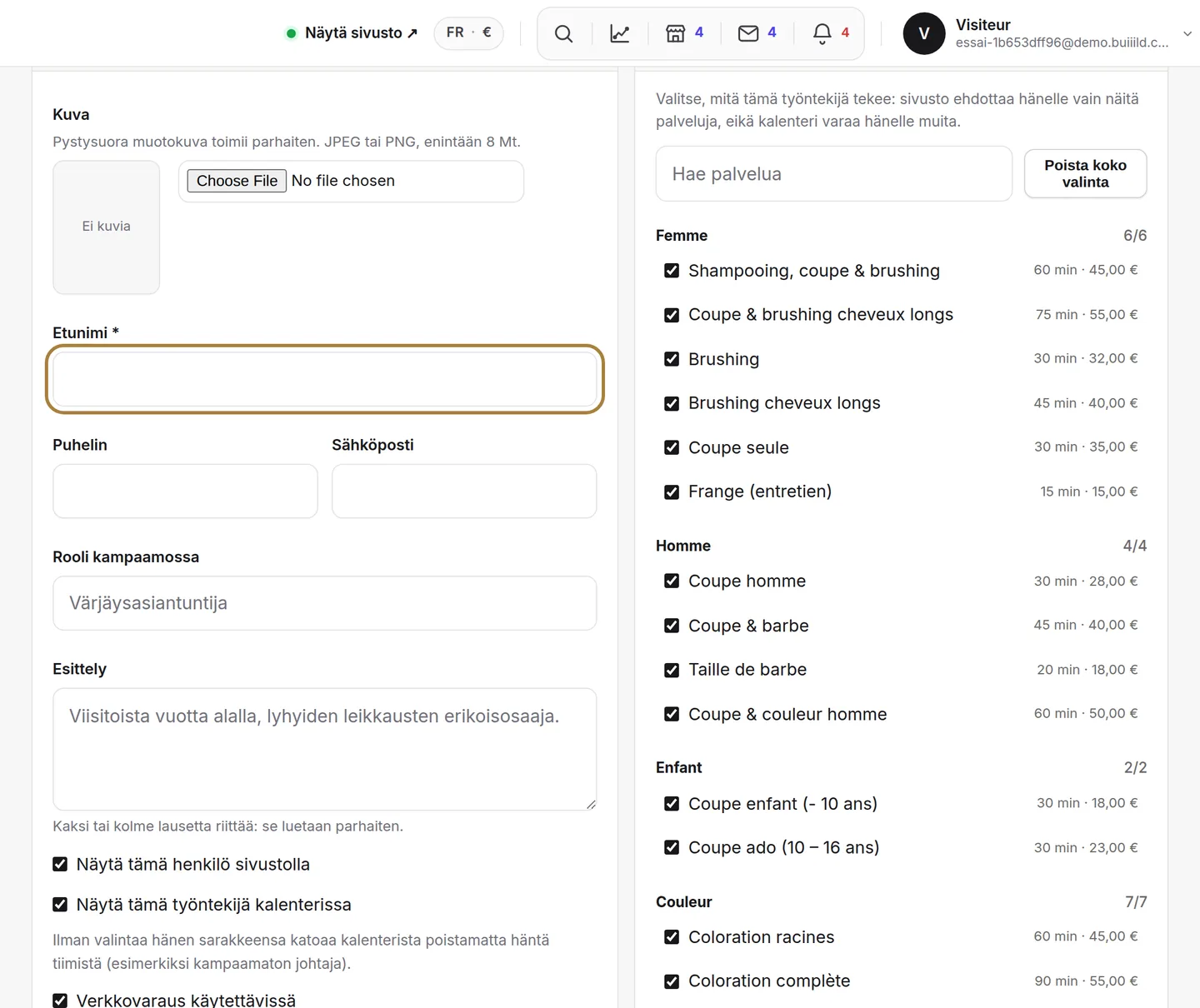Uncheck Coupe & brushing cheveux longs
Viewport: 1200px width, 1008px height.
[x=672, y=315]
